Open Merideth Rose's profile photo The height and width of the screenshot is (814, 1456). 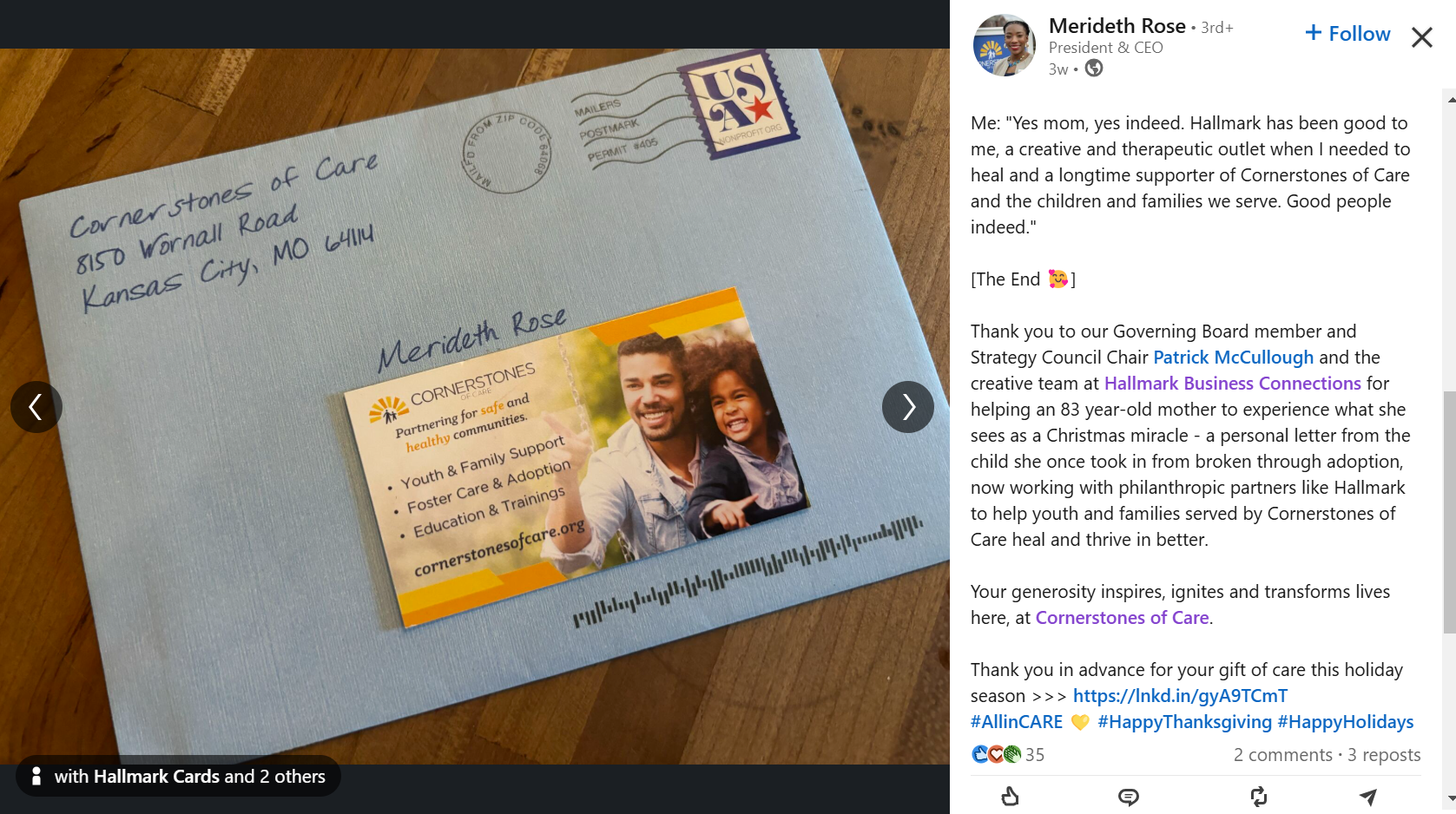[x=1005, y=45]
